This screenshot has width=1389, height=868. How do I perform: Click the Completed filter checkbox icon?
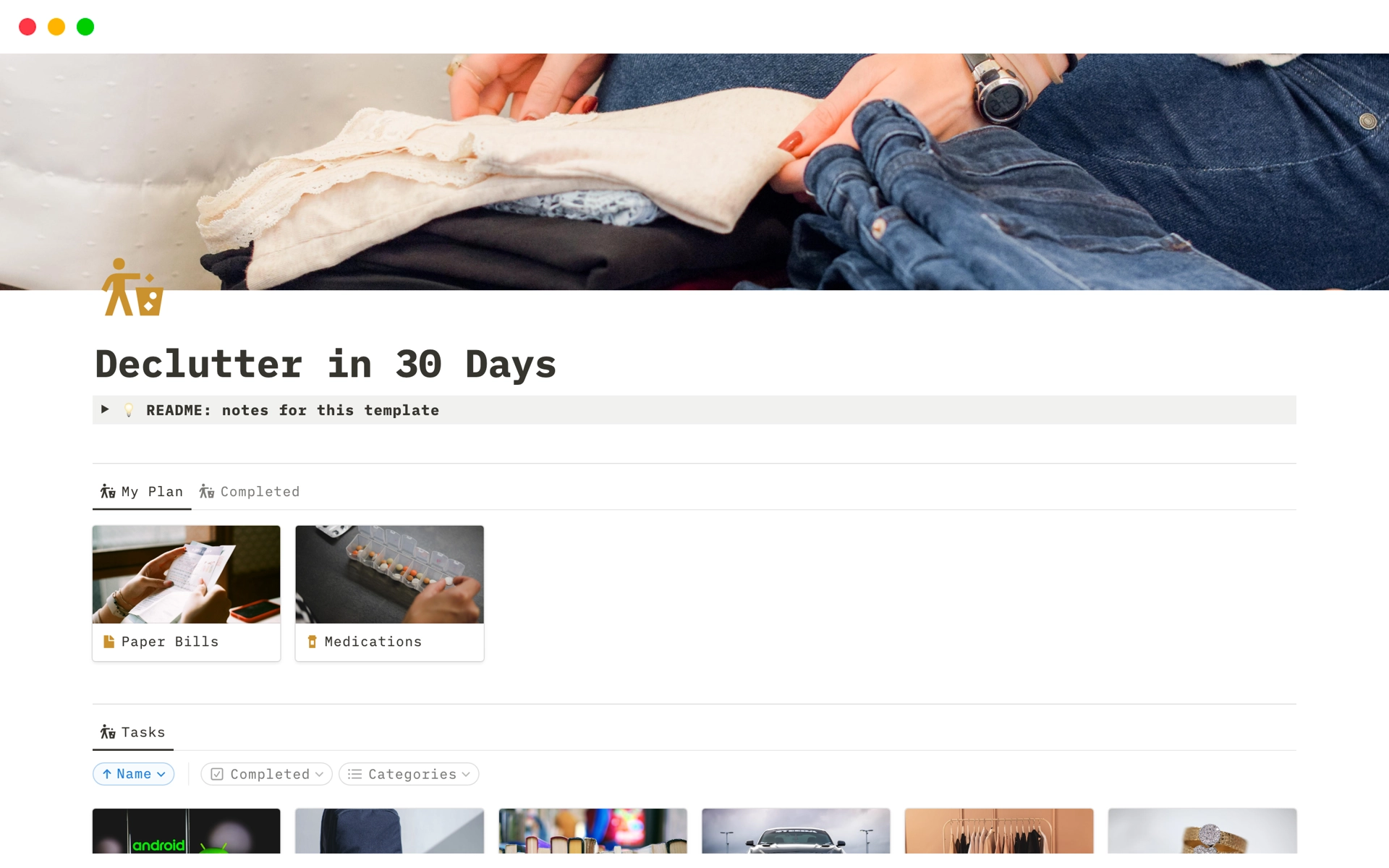[216, 774]
